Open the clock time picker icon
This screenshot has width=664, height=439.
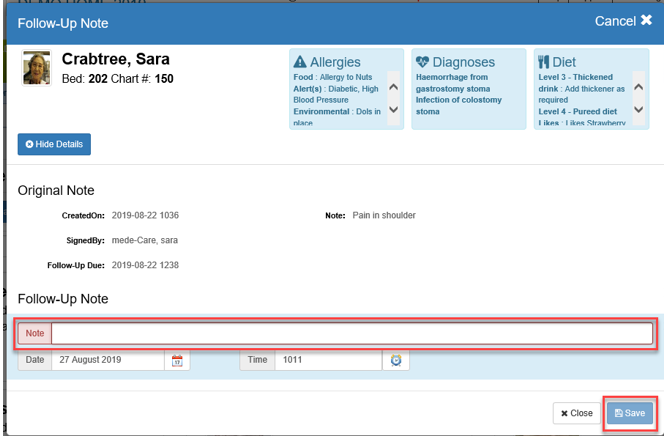(x=396, y=360)
